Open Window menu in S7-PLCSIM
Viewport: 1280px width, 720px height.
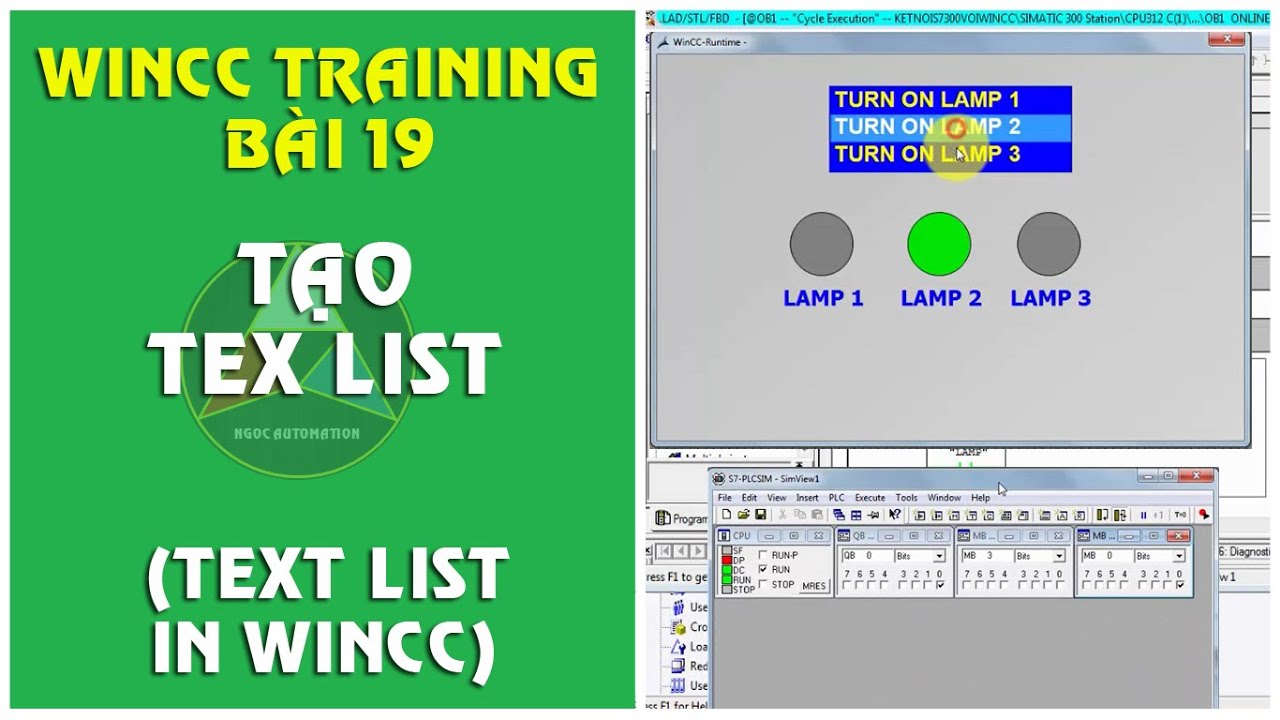(944, 497)
